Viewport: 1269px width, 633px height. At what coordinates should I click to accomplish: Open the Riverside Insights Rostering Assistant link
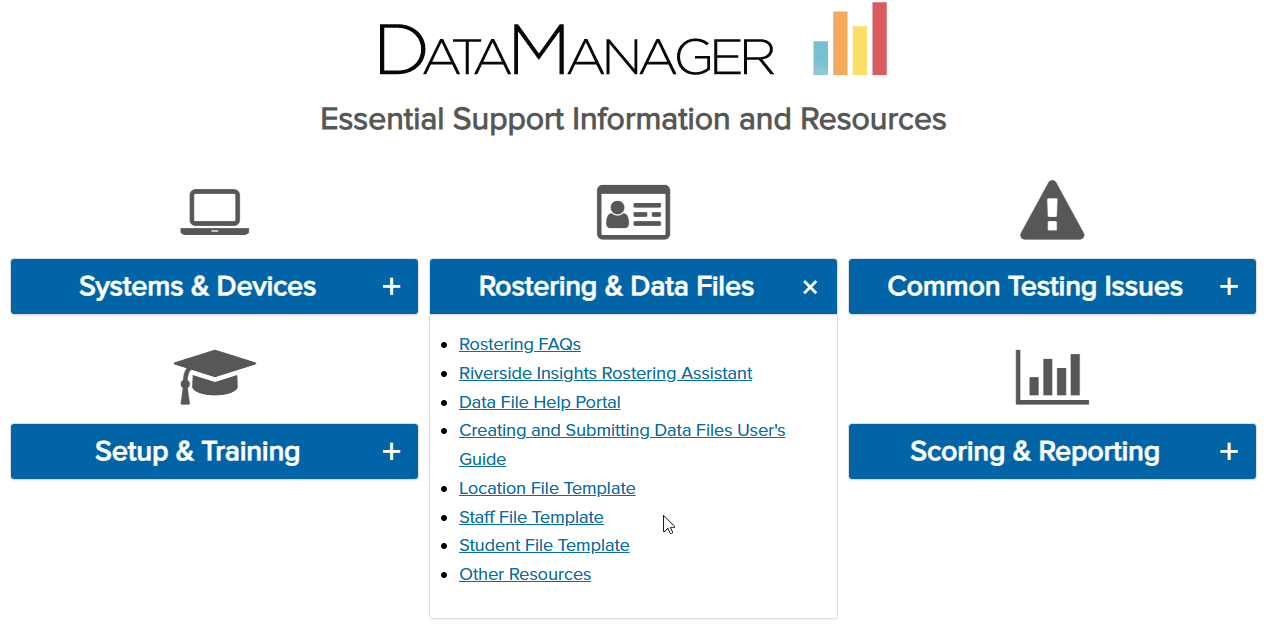pyautogui.click(x=605, y=372)
